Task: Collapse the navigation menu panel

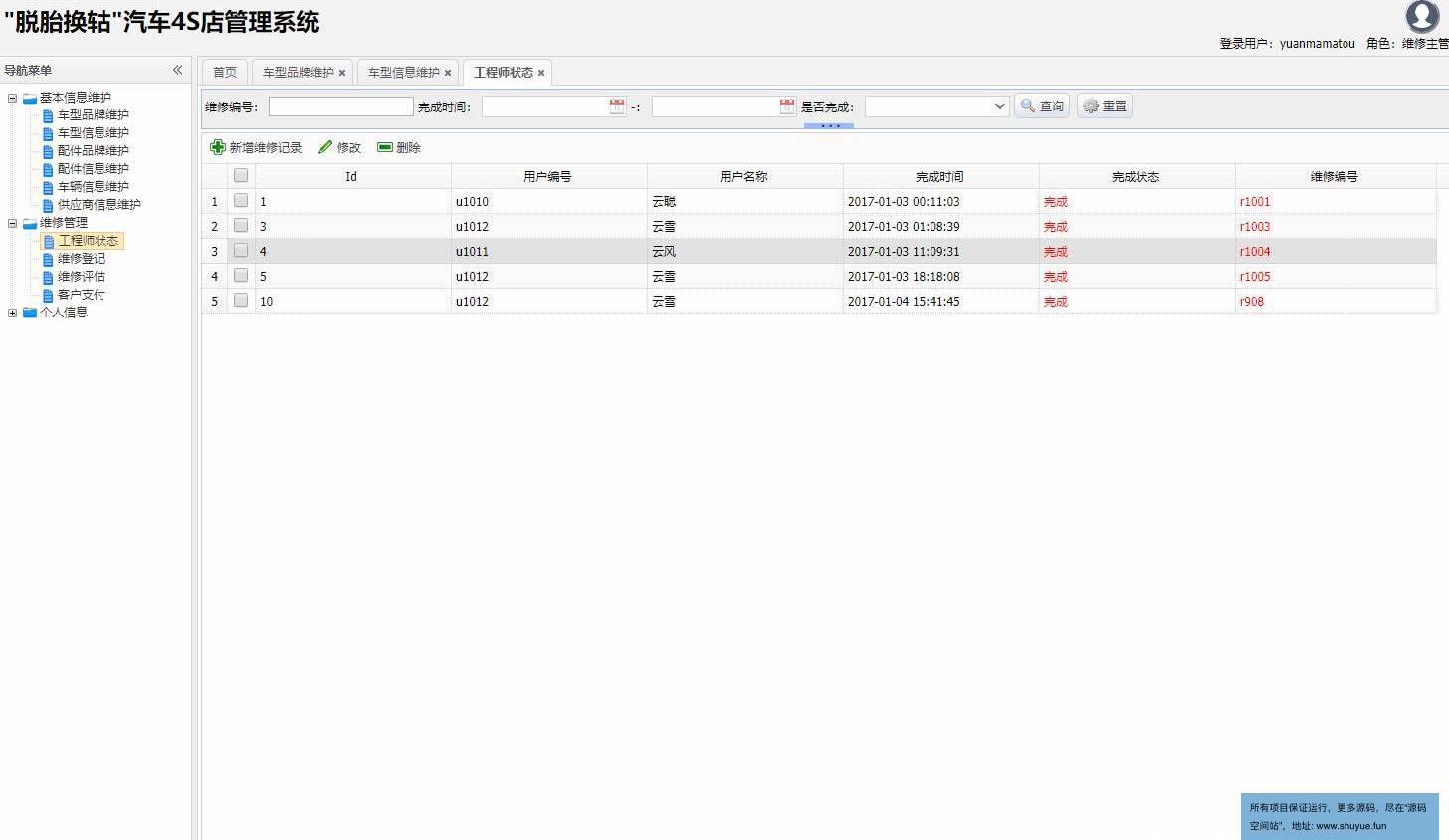Action: 177,70
